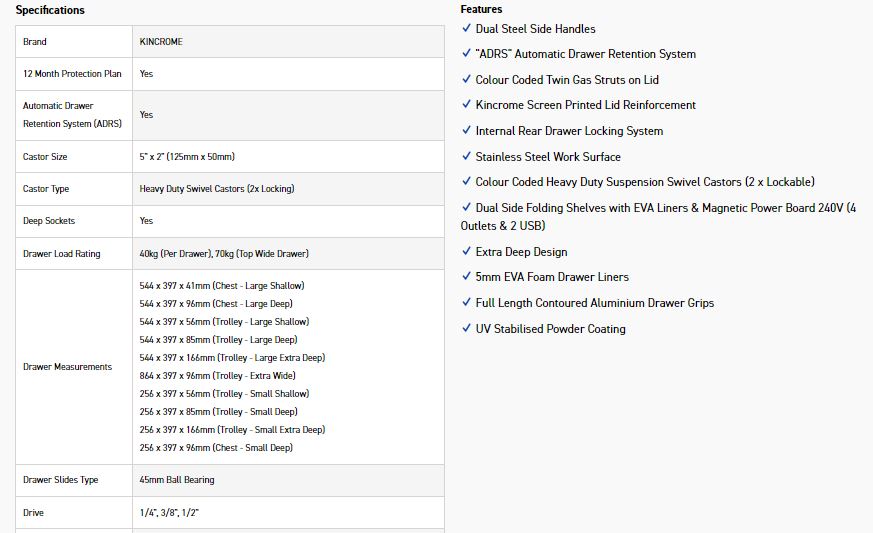Click the checkmark beside Kincrome Screen Printed Lid Reinforcement
The width and height of the screenshot is (873, 533).
(466, 104)
